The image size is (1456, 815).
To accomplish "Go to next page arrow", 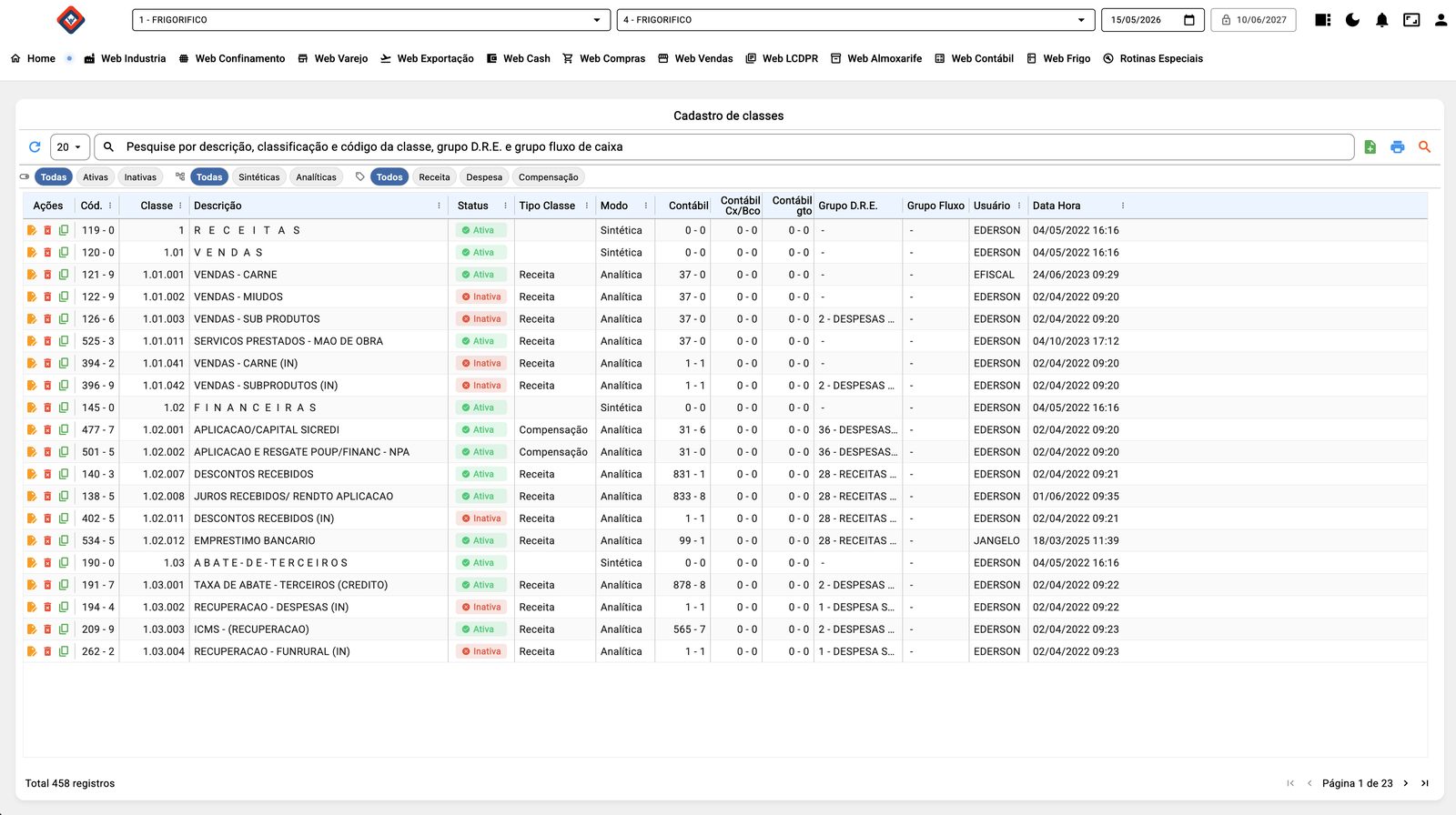I will point(1405,783).
